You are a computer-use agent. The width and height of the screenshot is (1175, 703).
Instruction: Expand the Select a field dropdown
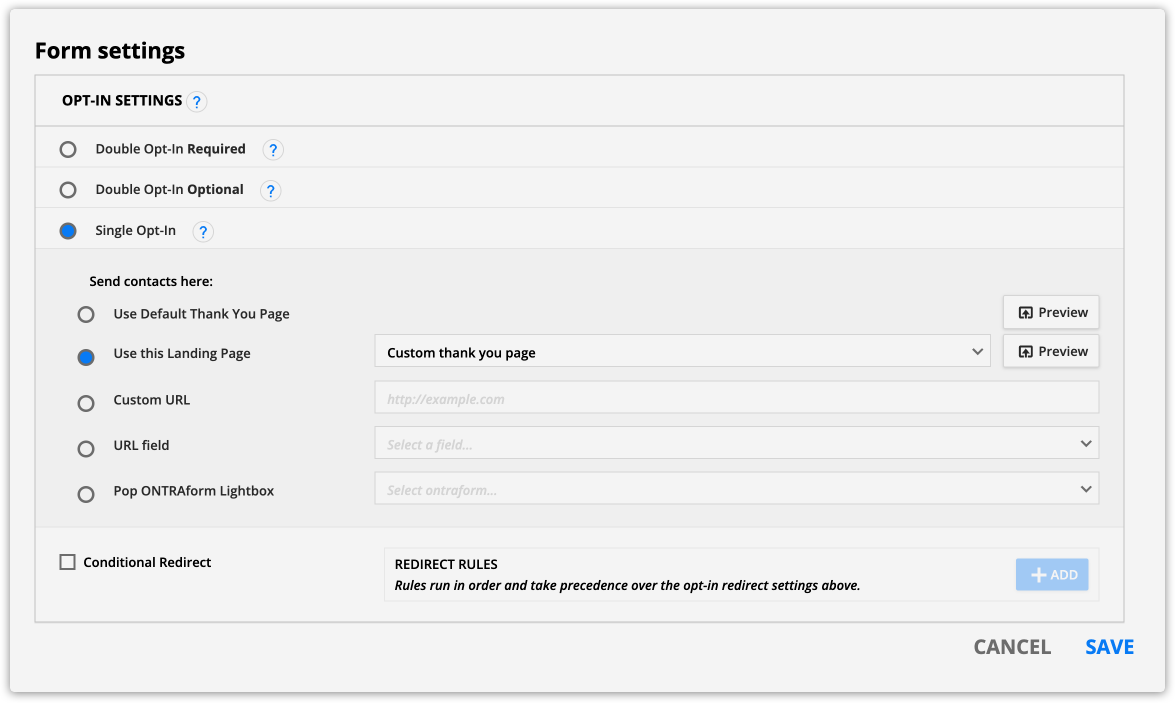pos(736,443)
